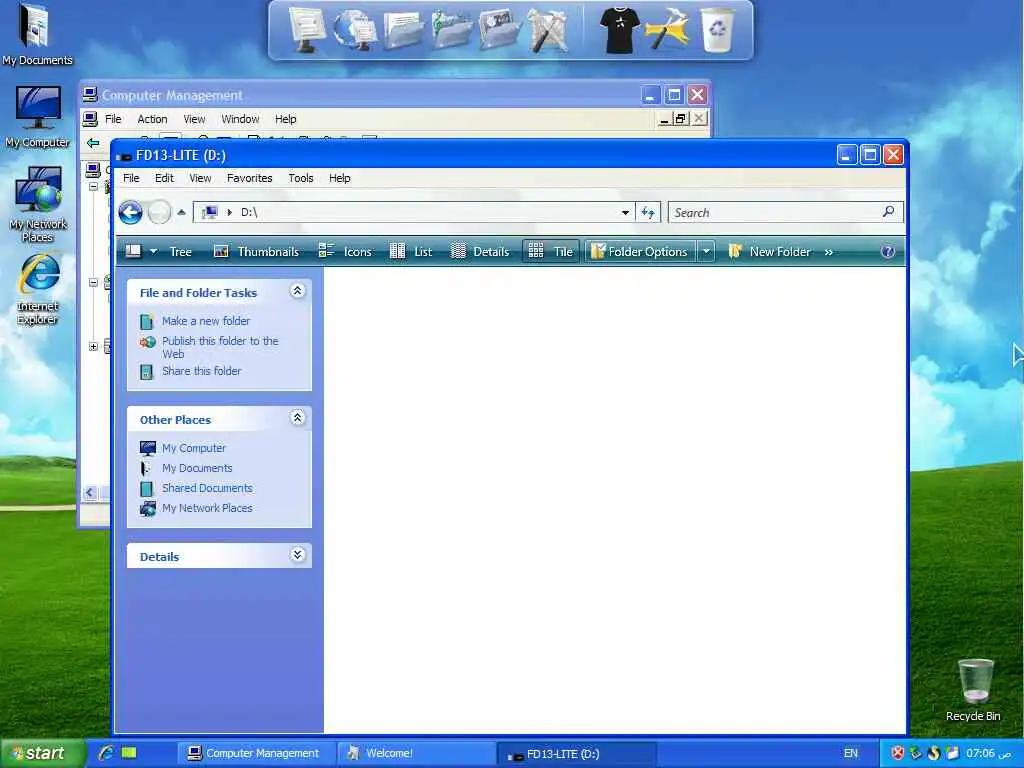Click Folder Options button
This screenshot has width=1024, height=768.
640,251
